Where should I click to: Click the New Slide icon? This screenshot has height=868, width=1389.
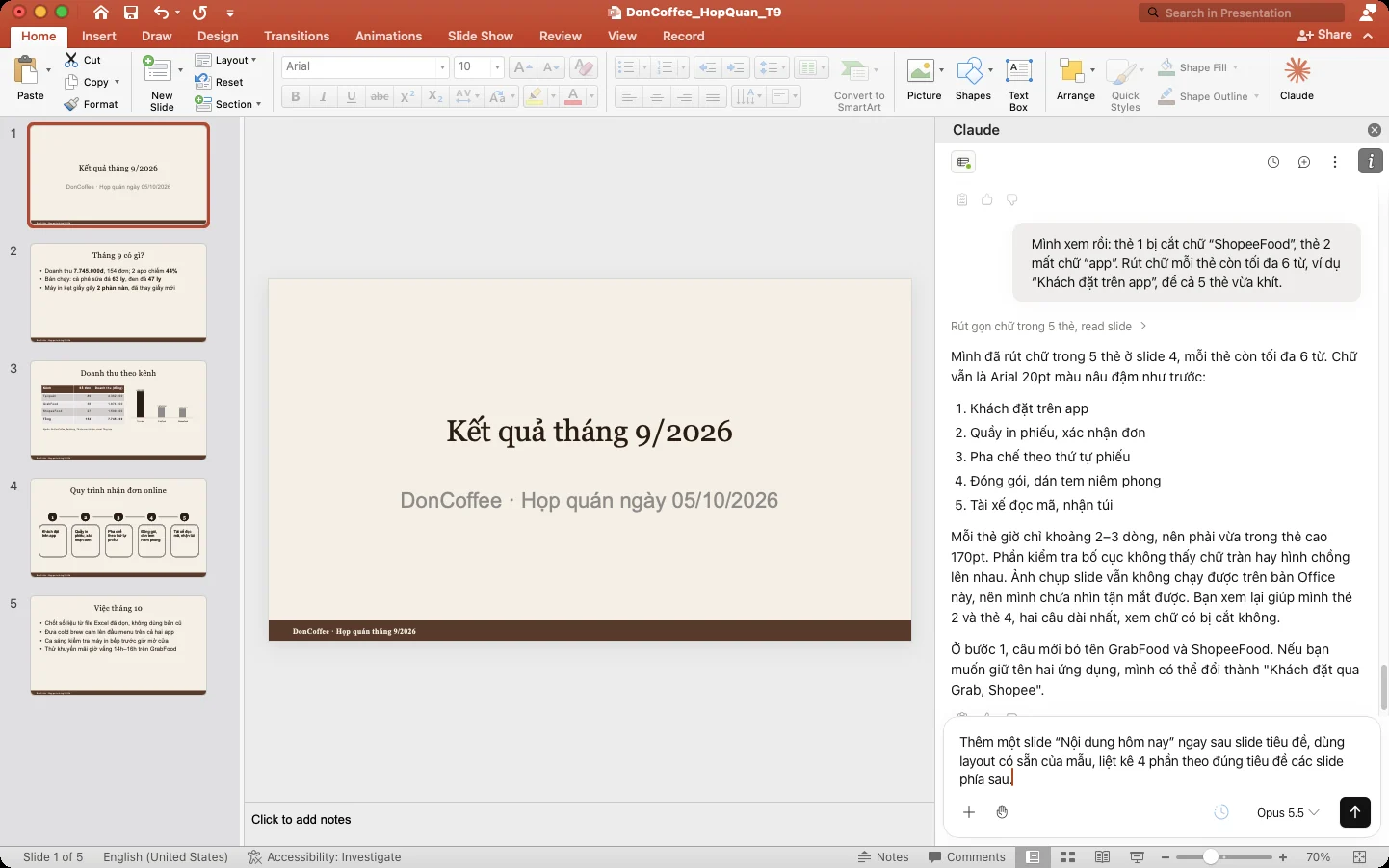pyautogui.click(x=157, y=70)
